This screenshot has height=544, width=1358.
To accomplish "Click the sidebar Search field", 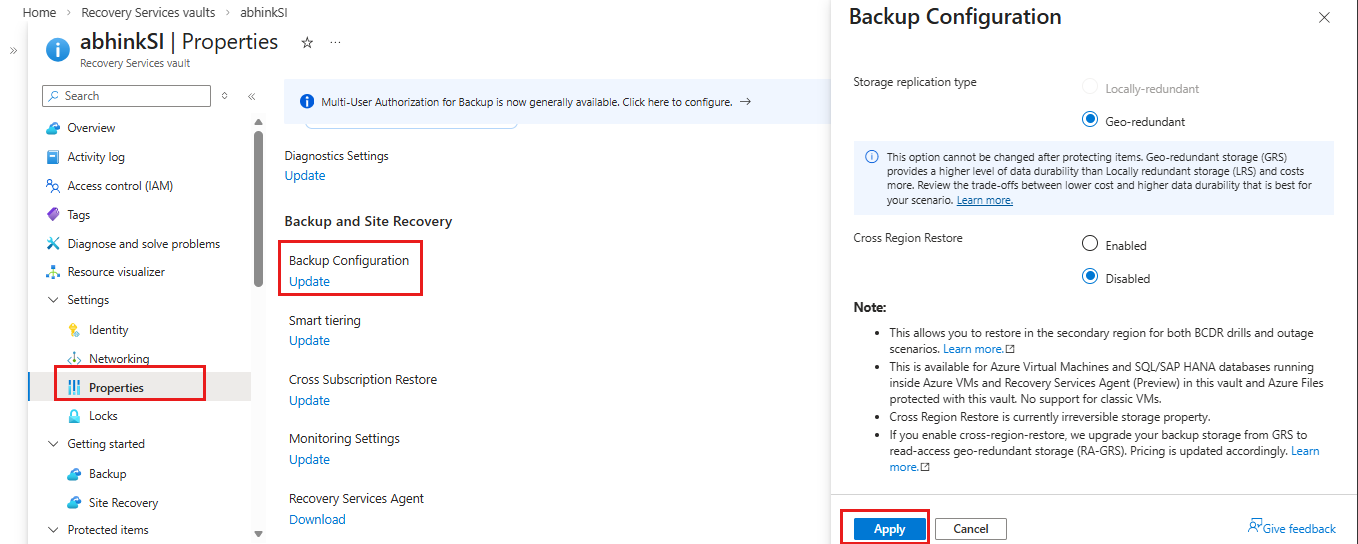I will (127, 96).
